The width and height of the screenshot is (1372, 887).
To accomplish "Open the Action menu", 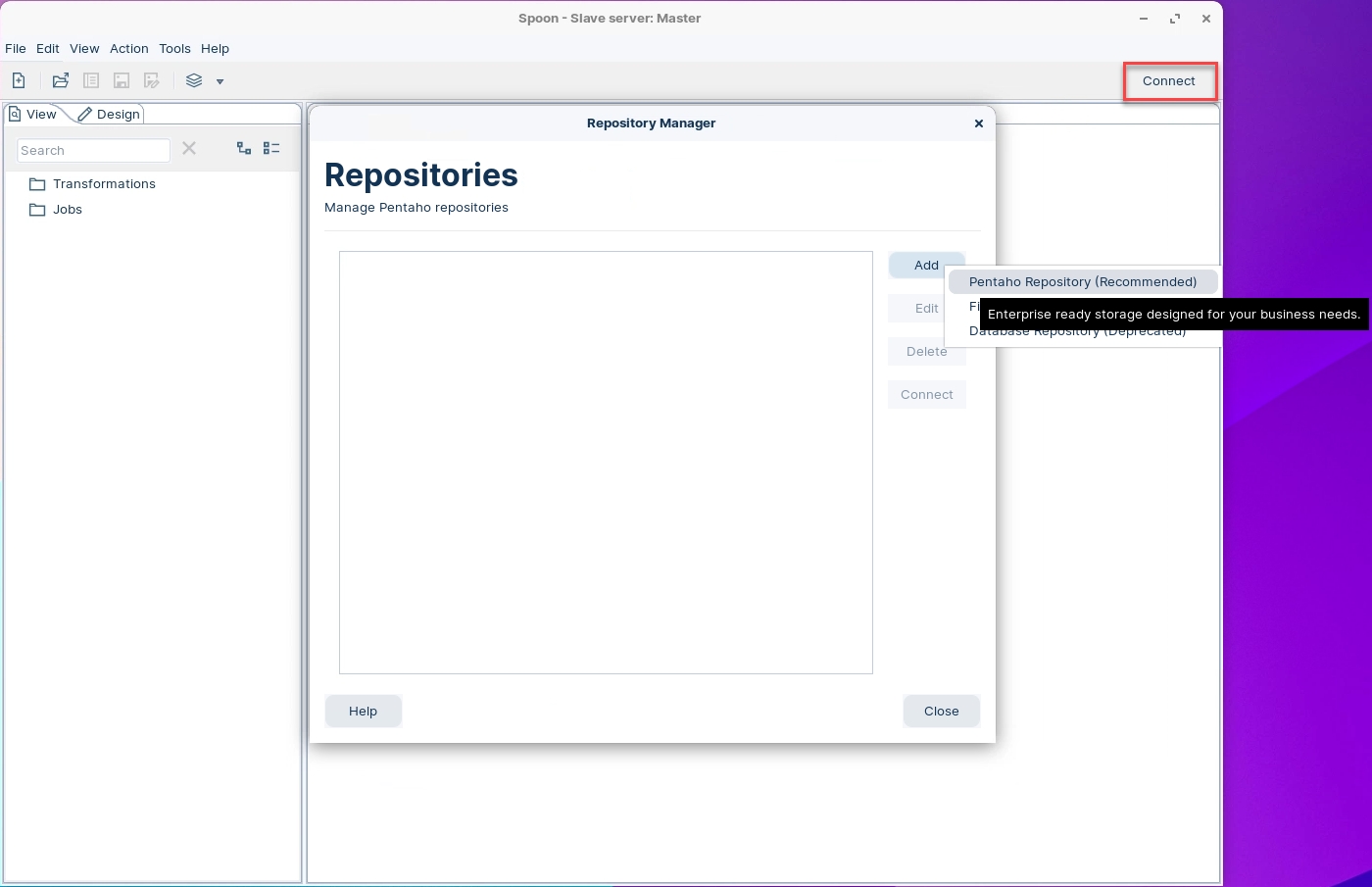I will (x=129, y=48).
